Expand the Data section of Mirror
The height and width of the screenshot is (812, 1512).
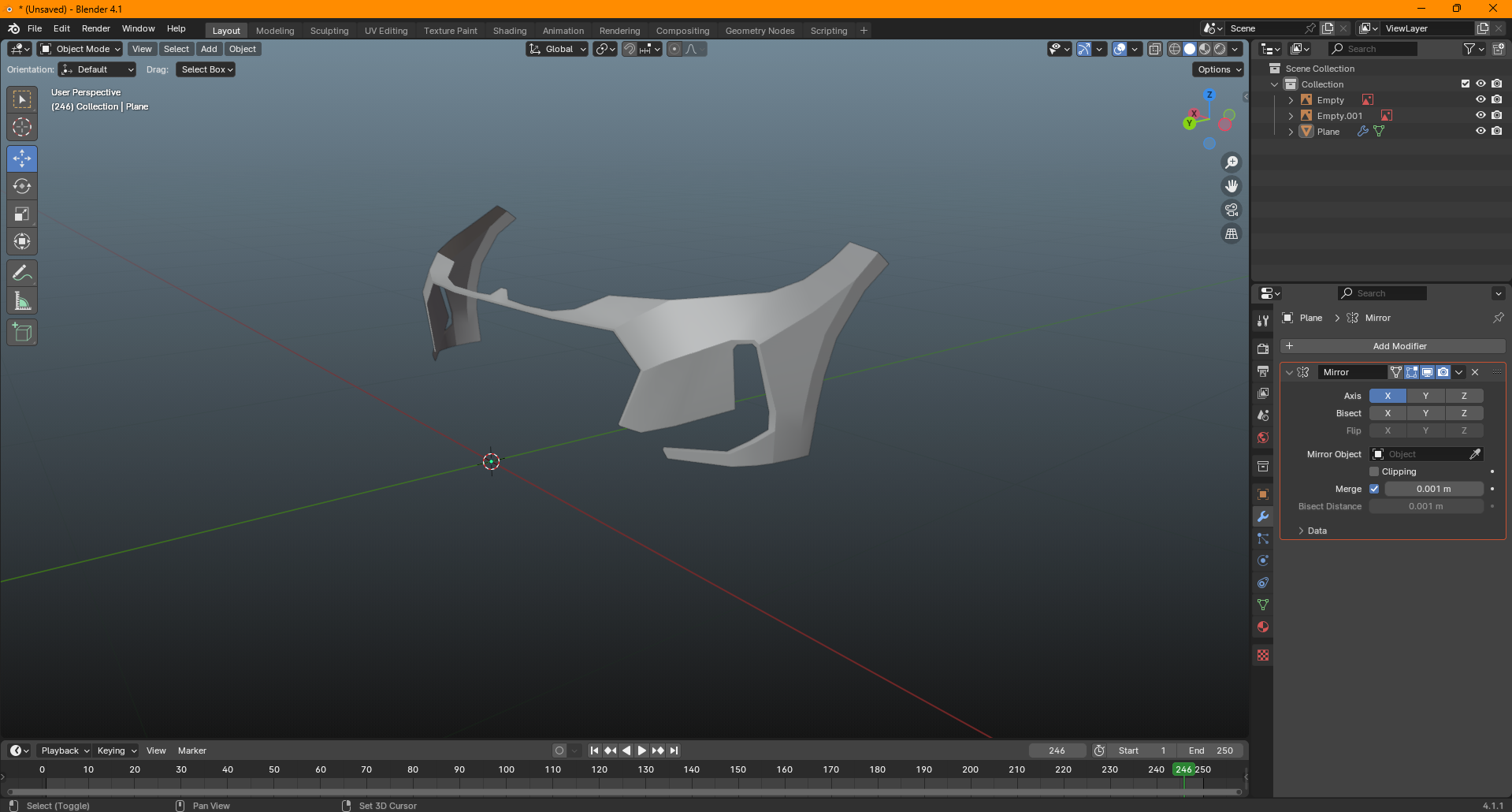pyautogui.click(x=1301, y=531)
